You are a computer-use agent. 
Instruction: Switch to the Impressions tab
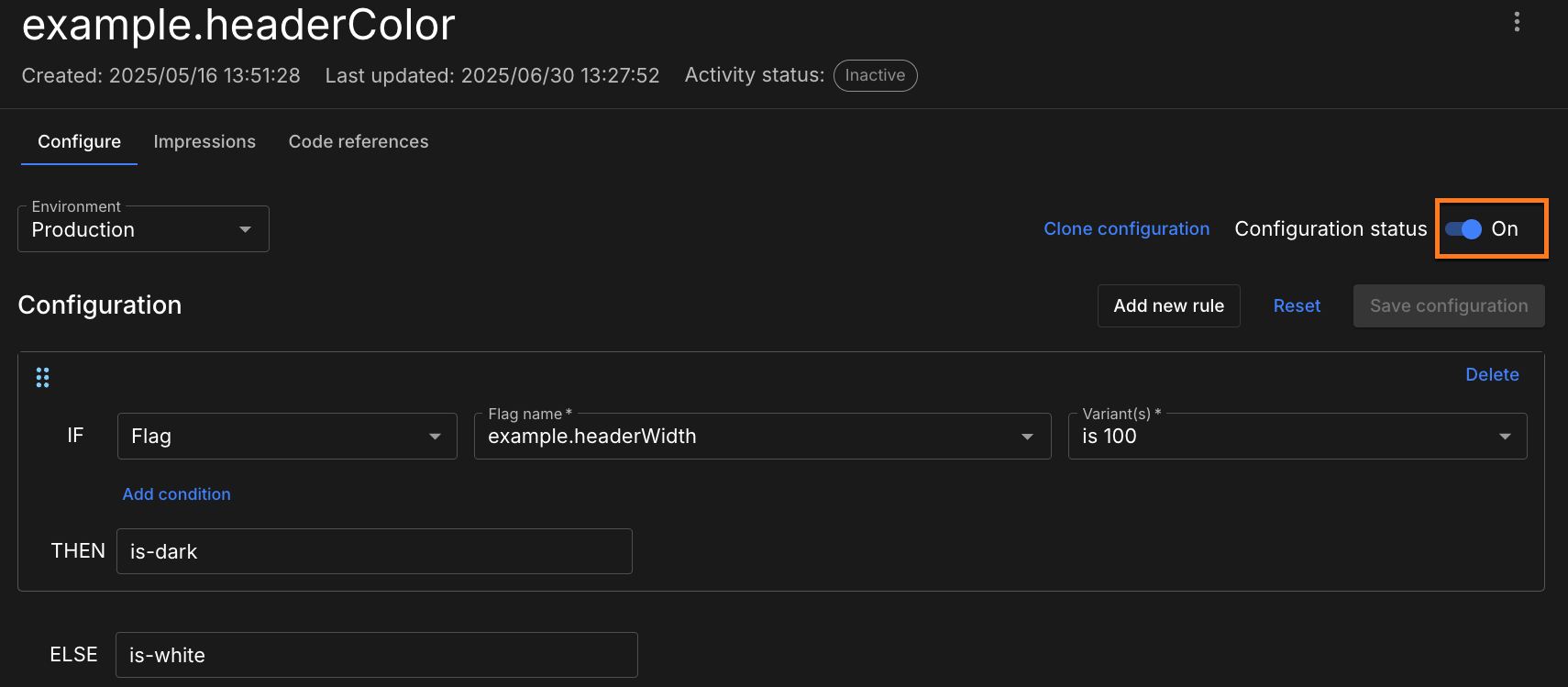(x=204, y=142)
